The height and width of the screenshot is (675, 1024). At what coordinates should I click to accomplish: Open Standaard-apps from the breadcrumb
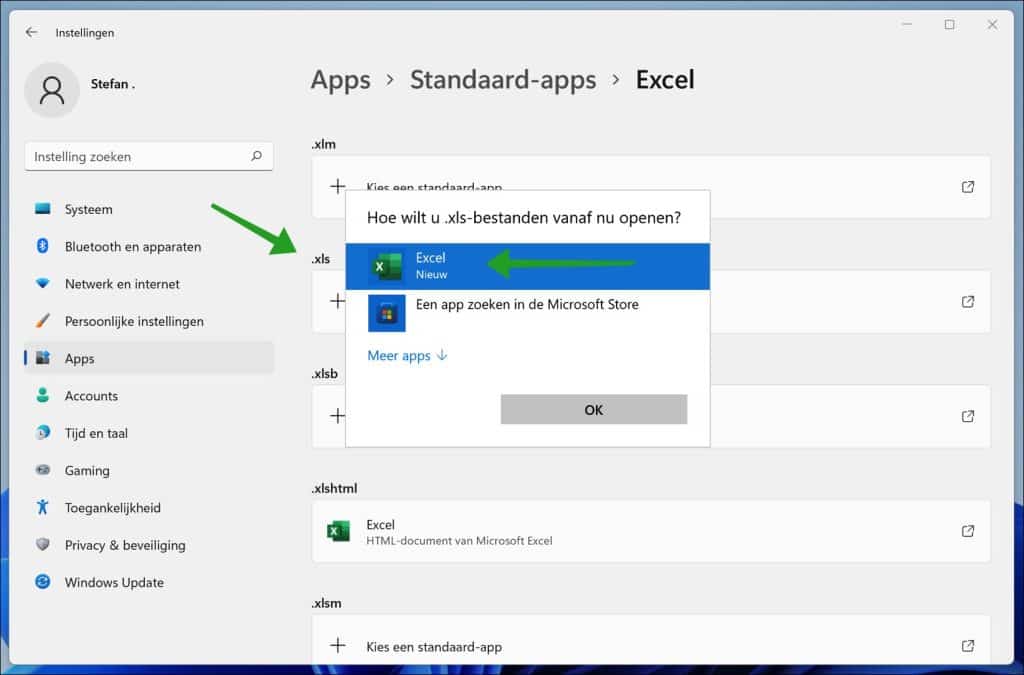click(503, 79)
